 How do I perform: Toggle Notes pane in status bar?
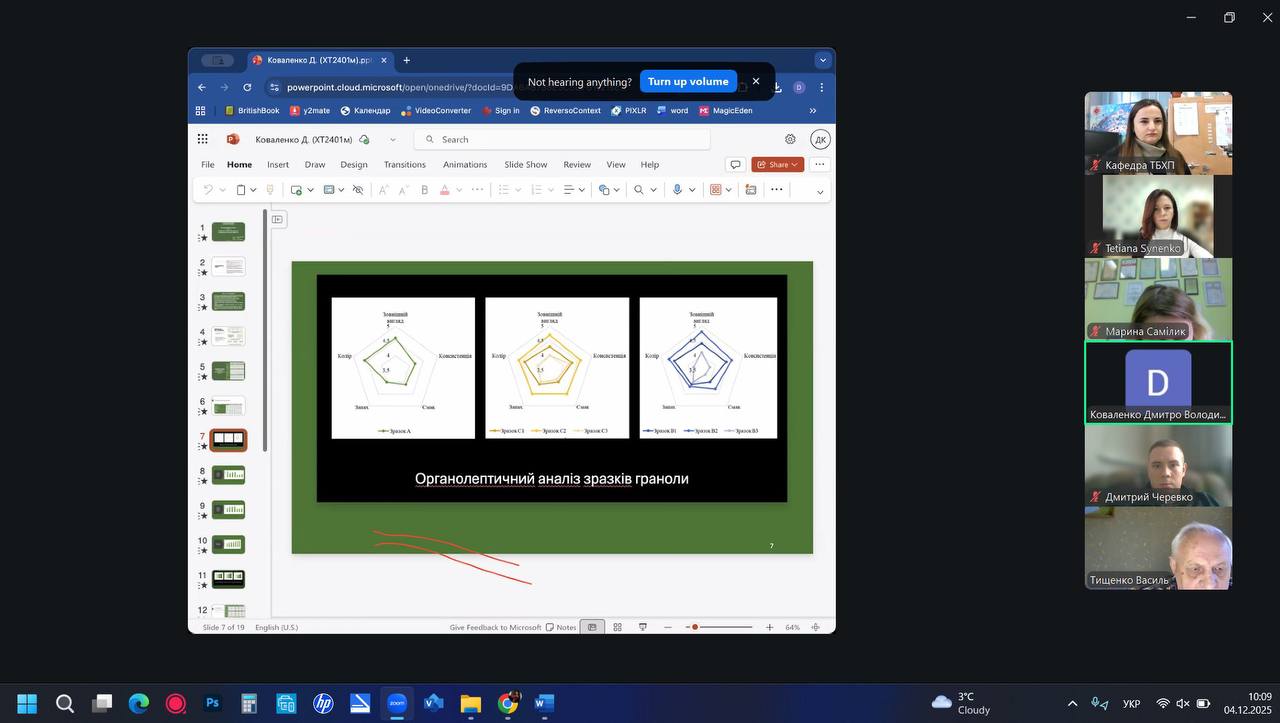pos(561,627)
